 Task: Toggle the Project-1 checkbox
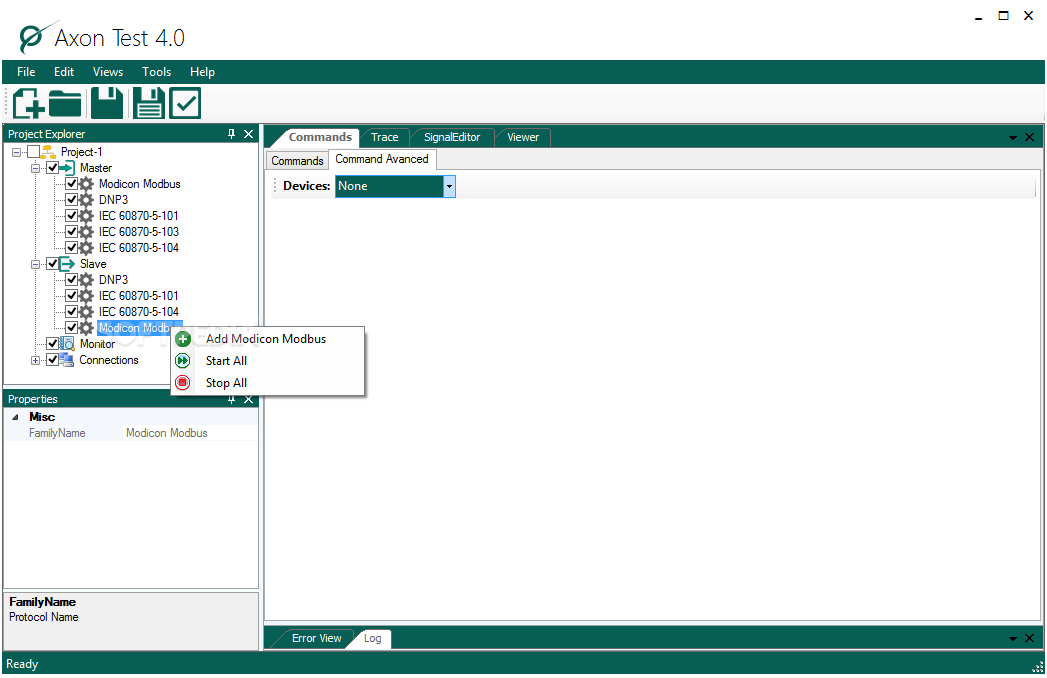[33, 152]
